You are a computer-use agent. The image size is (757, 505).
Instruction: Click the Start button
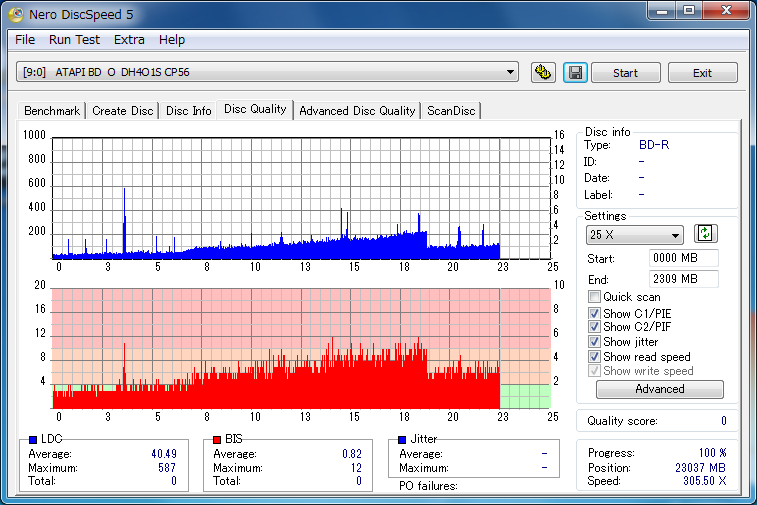[626, 73]
